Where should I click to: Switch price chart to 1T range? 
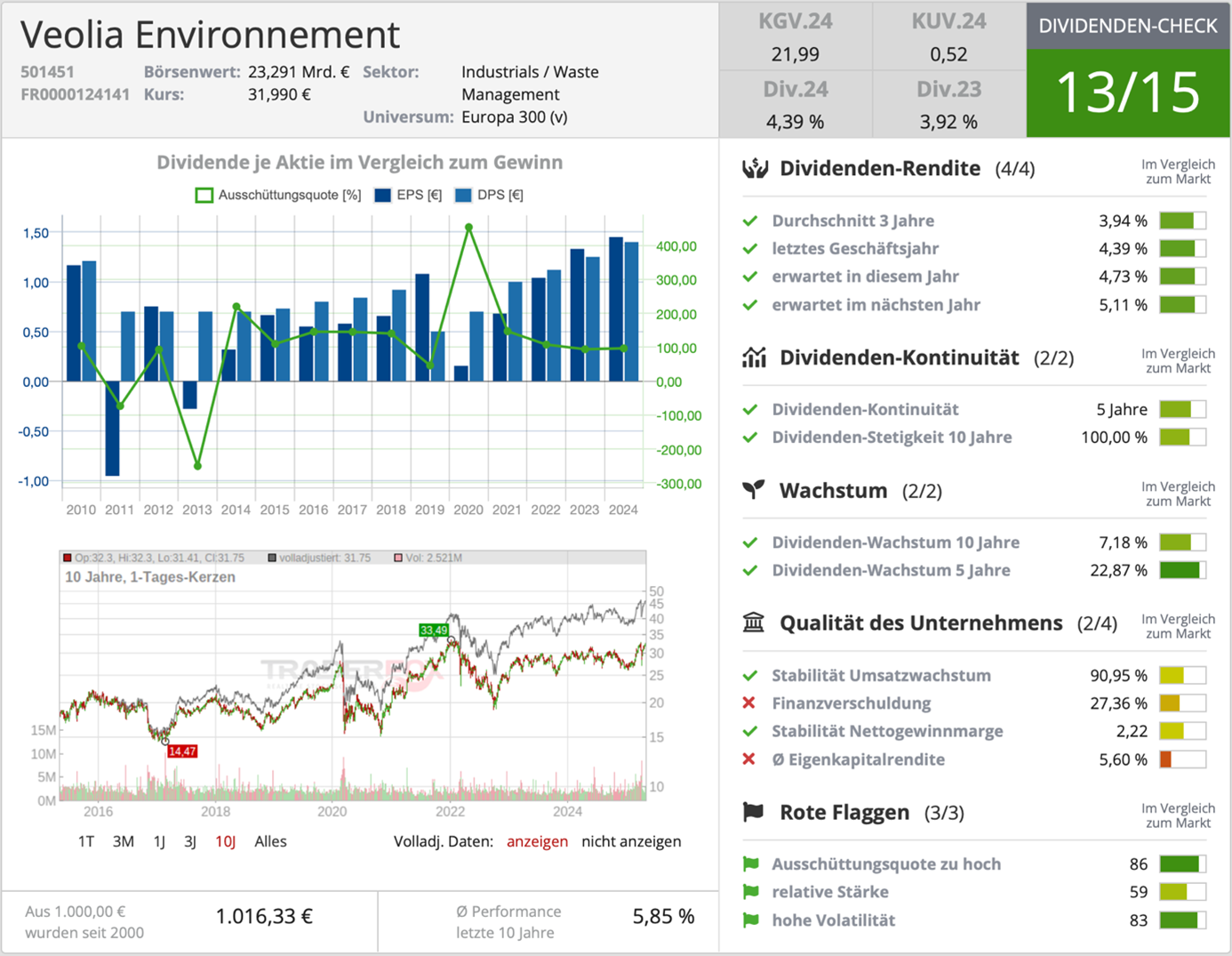(x=86, y=841)
